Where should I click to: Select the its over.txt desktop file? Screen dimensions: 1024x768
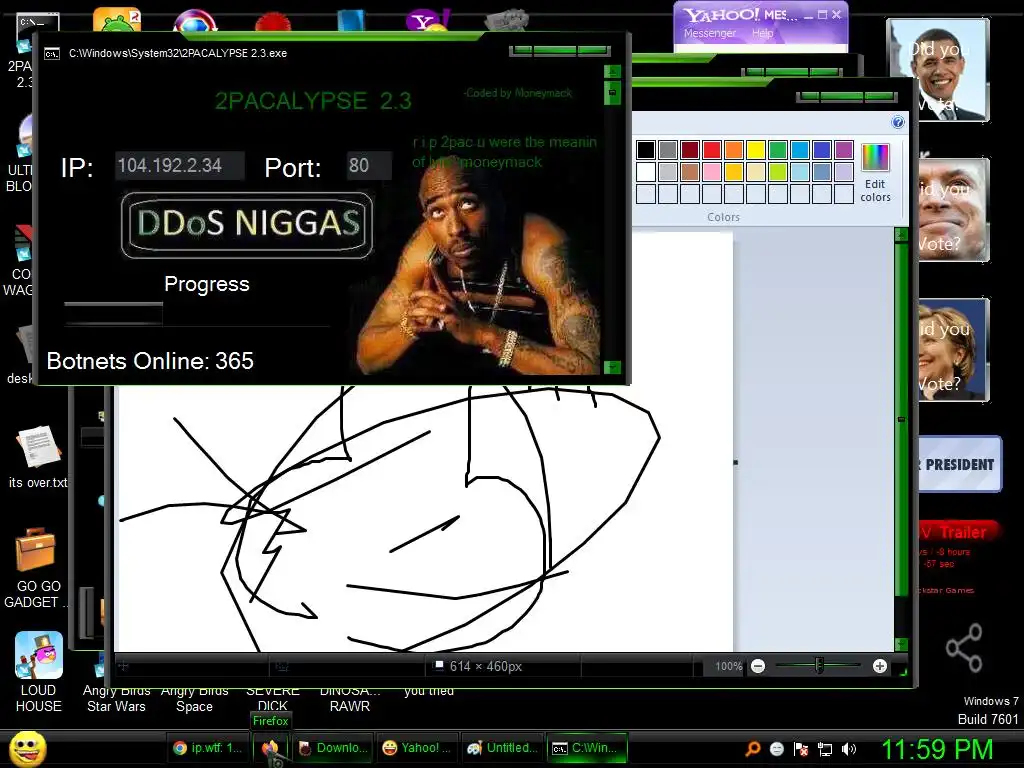(x=38, y=457)
